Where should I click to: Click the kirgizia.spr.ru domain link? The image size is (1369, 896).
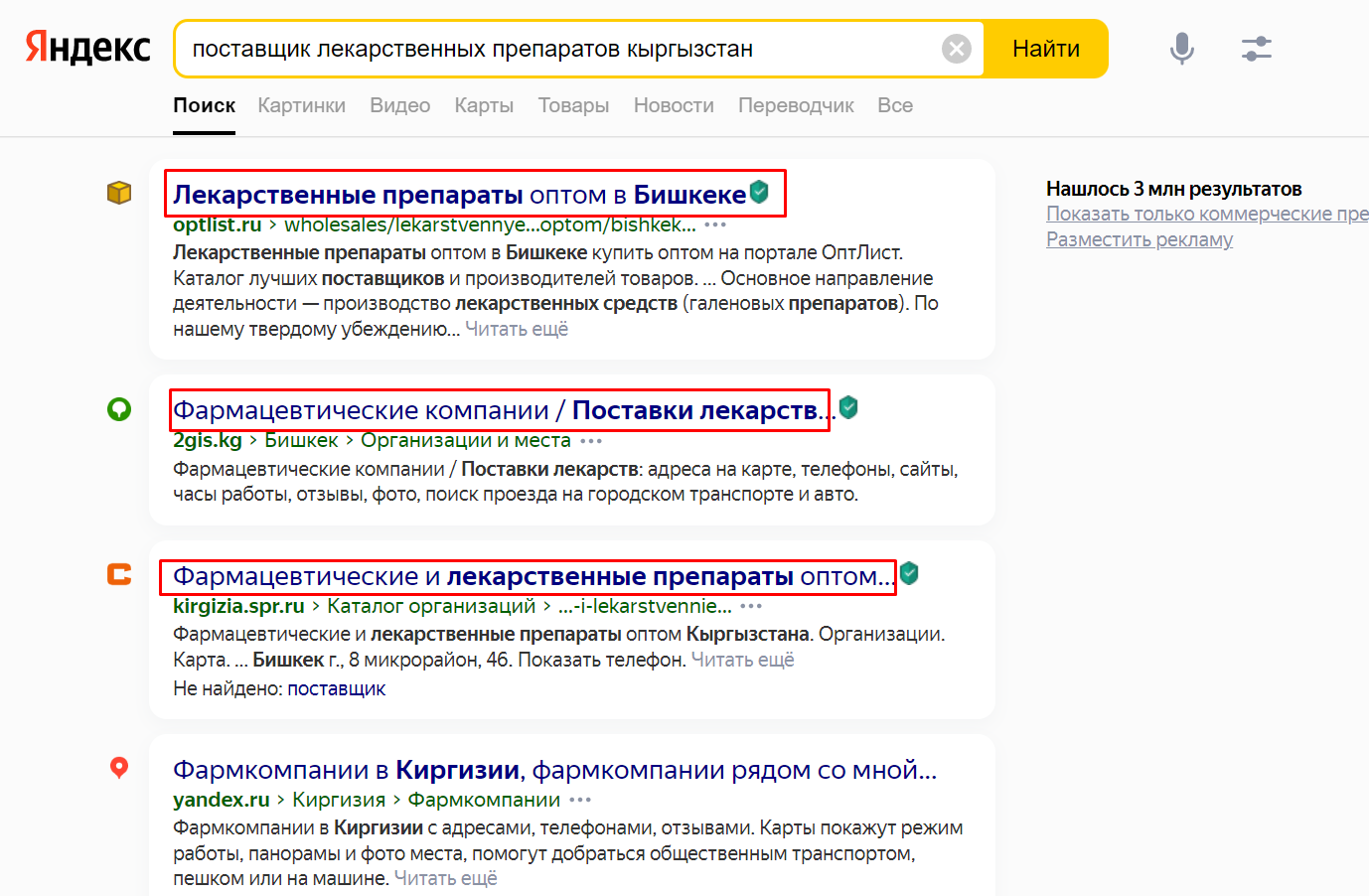click(x=238, y=606)
